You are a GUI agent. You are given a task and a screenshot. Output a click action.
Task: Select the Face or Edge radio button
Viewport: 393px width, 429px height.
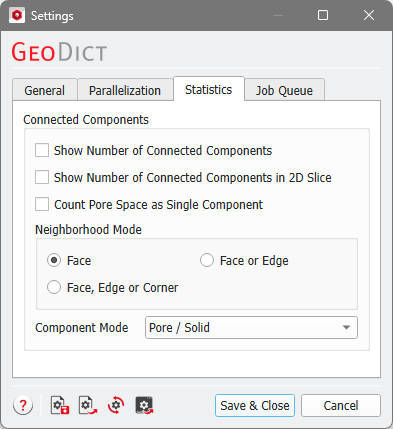pyautogui.click(x=207, y=260)
